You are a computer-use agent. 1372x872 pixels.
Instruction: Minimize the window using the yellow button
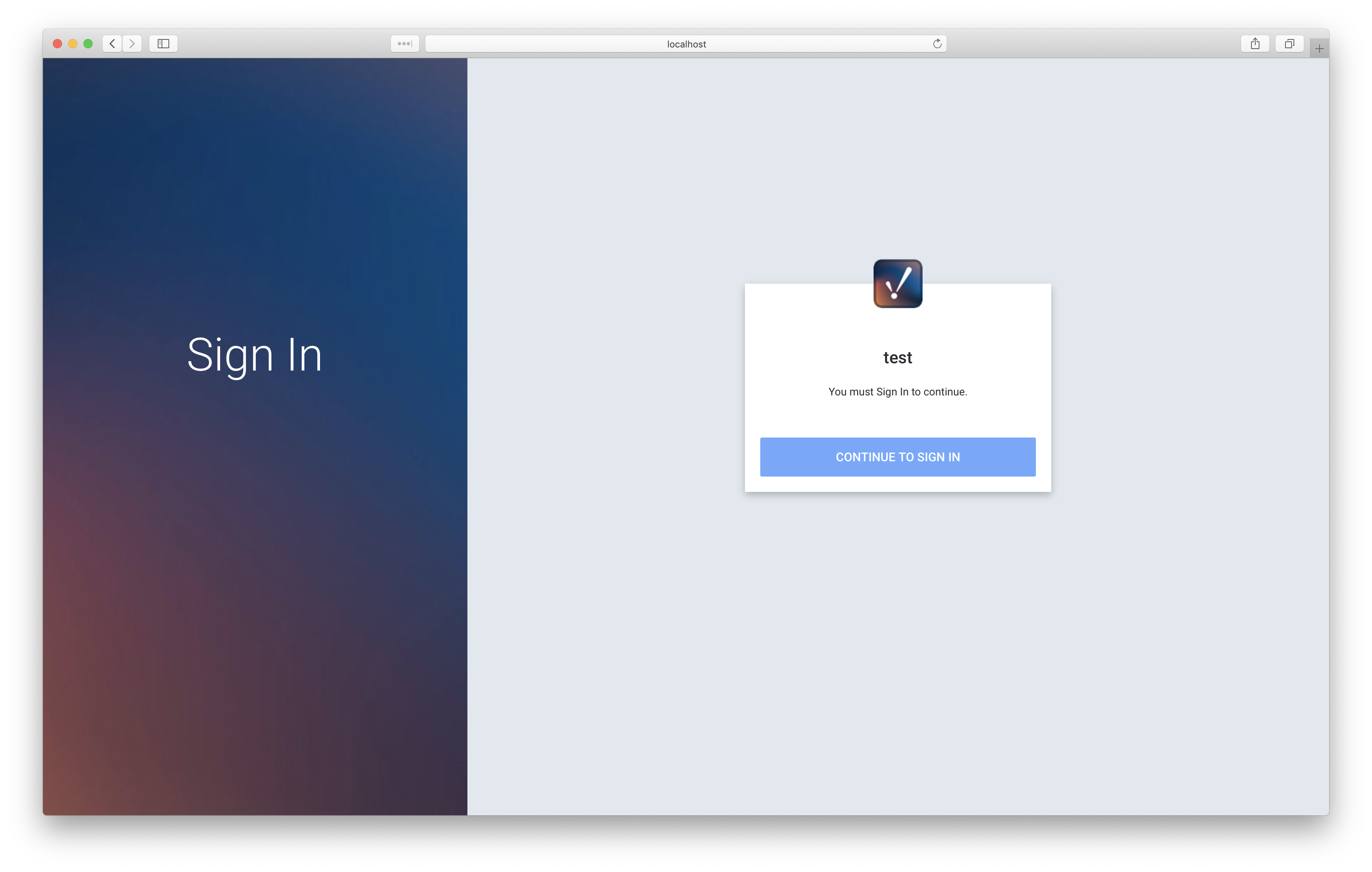click(73, 44)
